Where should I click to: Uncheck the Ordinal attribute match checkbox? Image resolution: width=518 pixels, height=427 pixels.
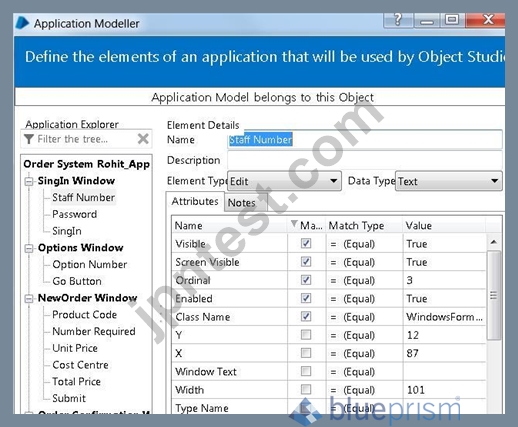pos(306,280)
